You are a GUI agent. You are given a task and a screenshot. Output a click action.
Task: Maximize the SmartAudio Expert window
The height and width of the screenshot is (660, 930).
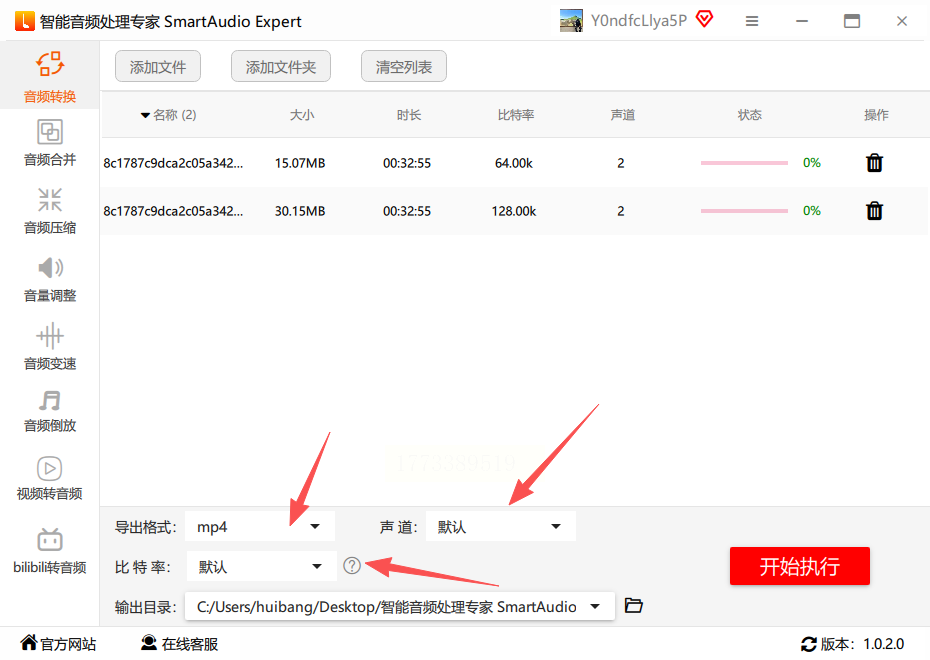pyautogui.click(x=852, y=21)
